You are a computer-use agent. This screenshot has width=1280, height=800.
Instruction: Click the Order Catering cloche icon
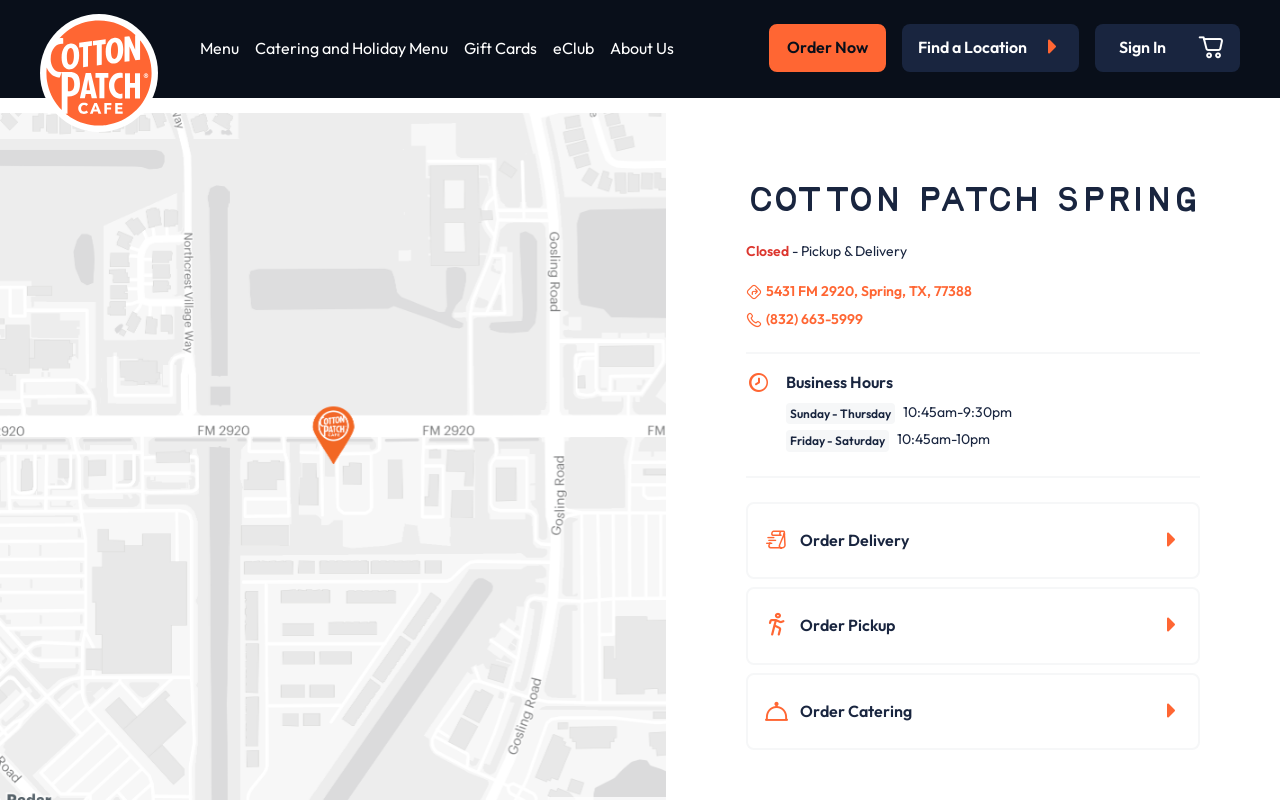point(776,711)
